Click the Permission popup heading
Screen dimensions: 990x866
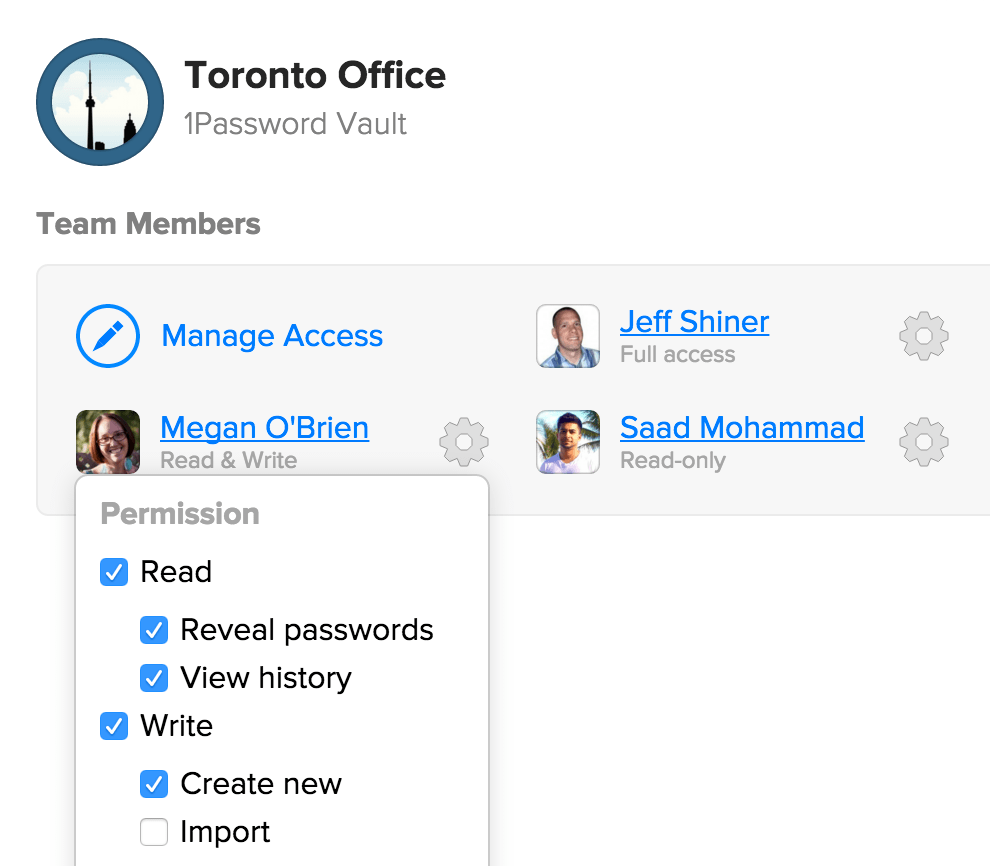pos(180,514)
